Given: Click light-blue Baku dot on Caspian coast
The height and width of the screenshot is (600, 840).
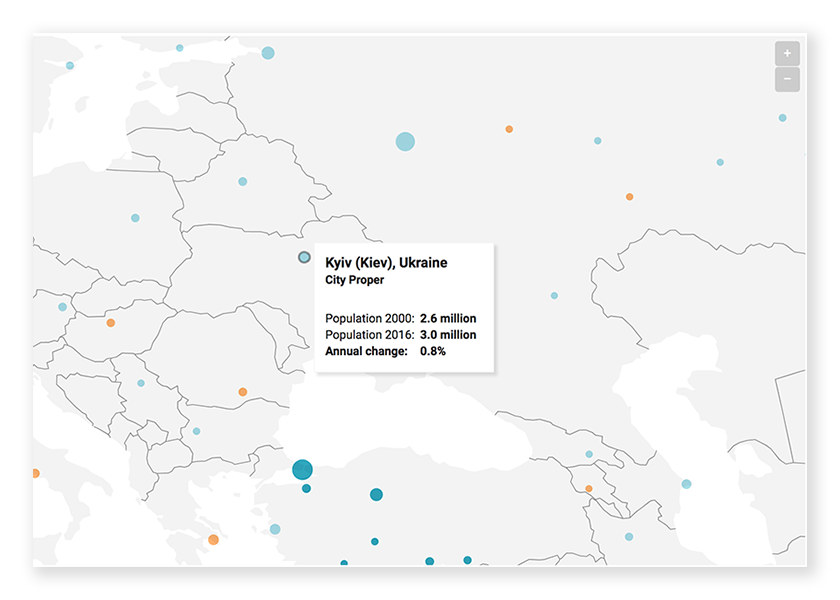Looking at the screenshot, I should tap(686, 484).
